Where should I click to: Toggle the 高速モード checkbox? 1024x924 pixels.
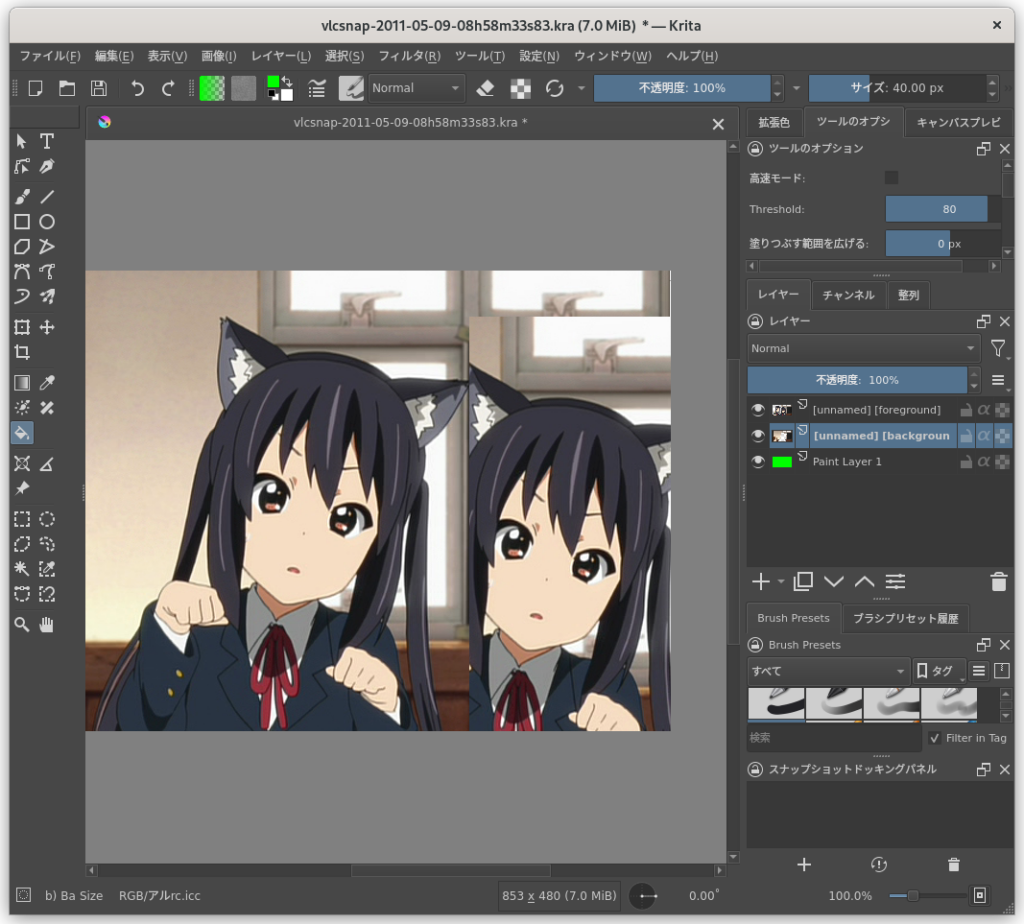891,178
